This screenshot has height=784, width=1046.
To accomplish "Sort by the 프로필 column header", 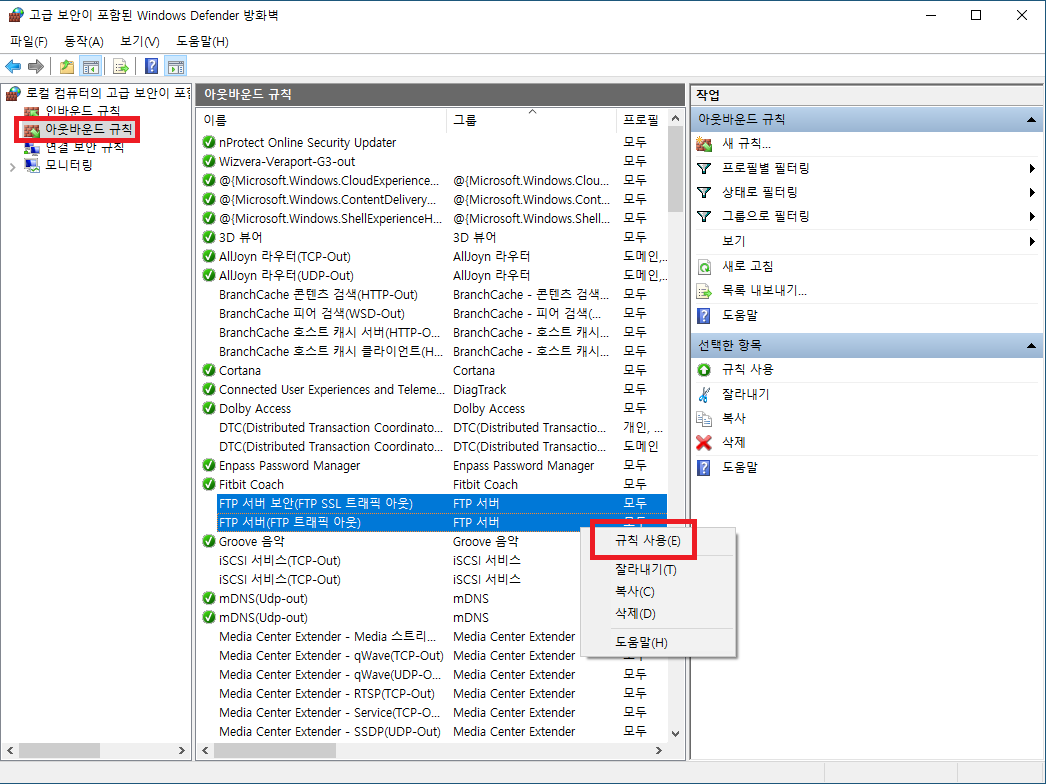I will click(x=640, y=120).
